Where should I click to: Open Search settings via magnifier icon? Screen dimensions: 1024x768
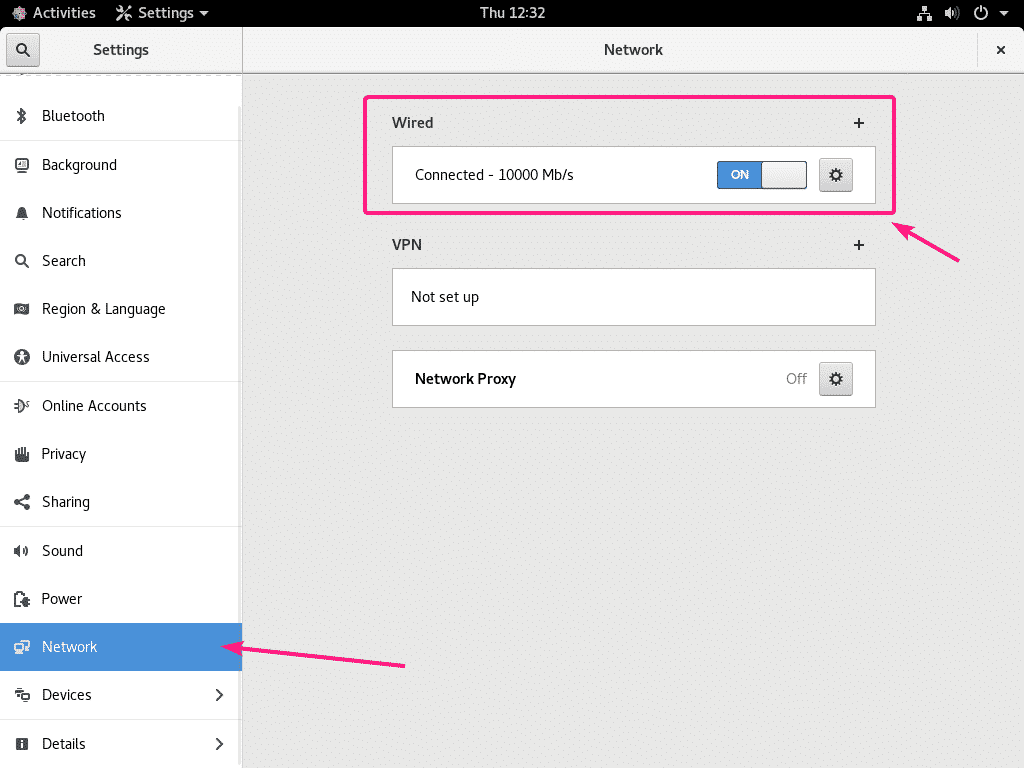[x=21, y=260]
